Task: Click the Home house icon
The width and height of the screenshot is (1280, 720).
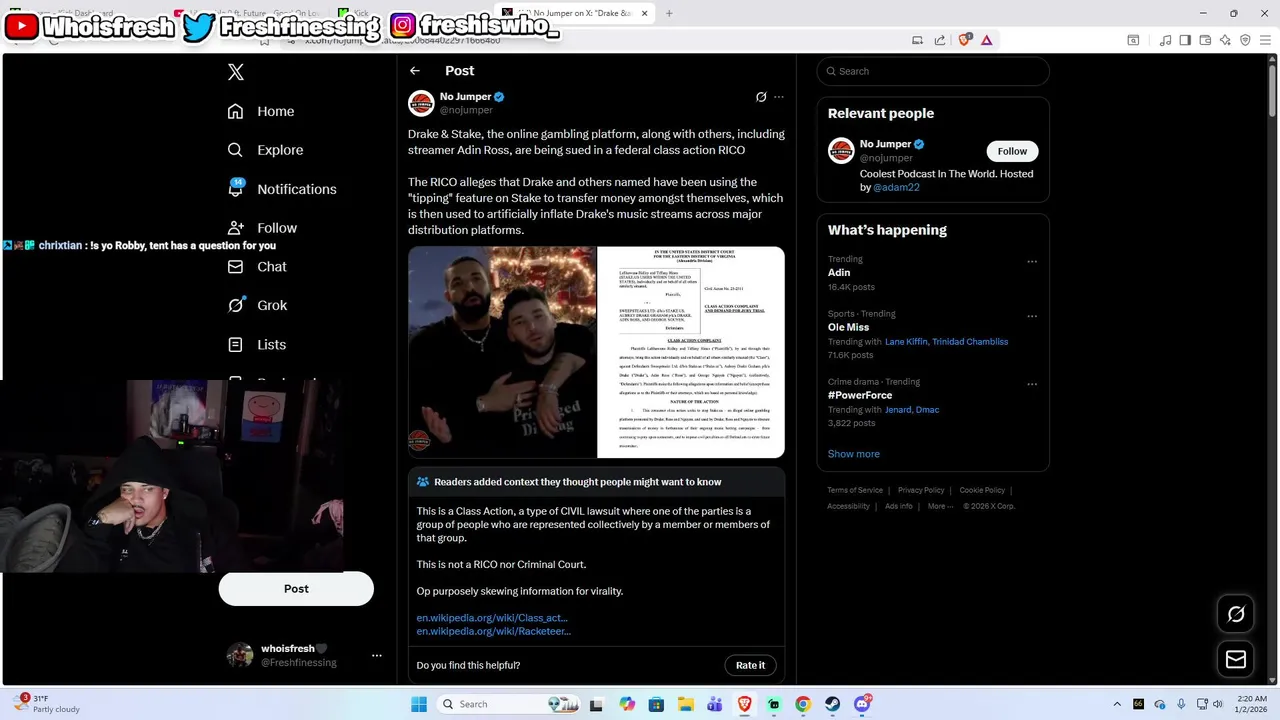Action: pos(235,111)
